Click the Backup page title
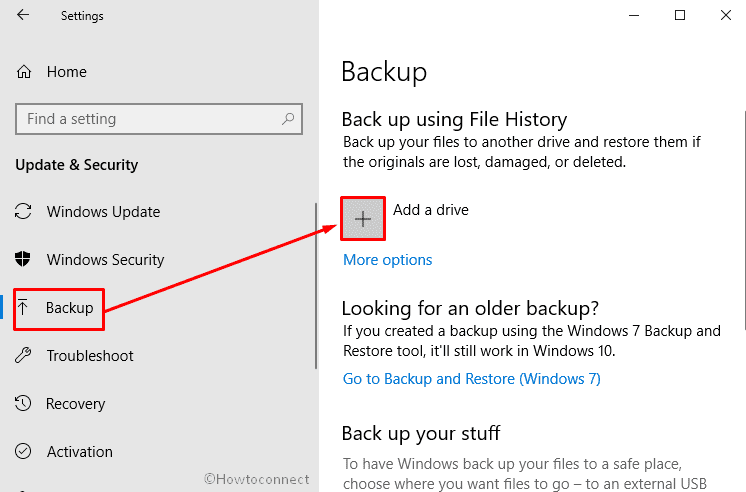746x492 pixels. tap(384, 72)
